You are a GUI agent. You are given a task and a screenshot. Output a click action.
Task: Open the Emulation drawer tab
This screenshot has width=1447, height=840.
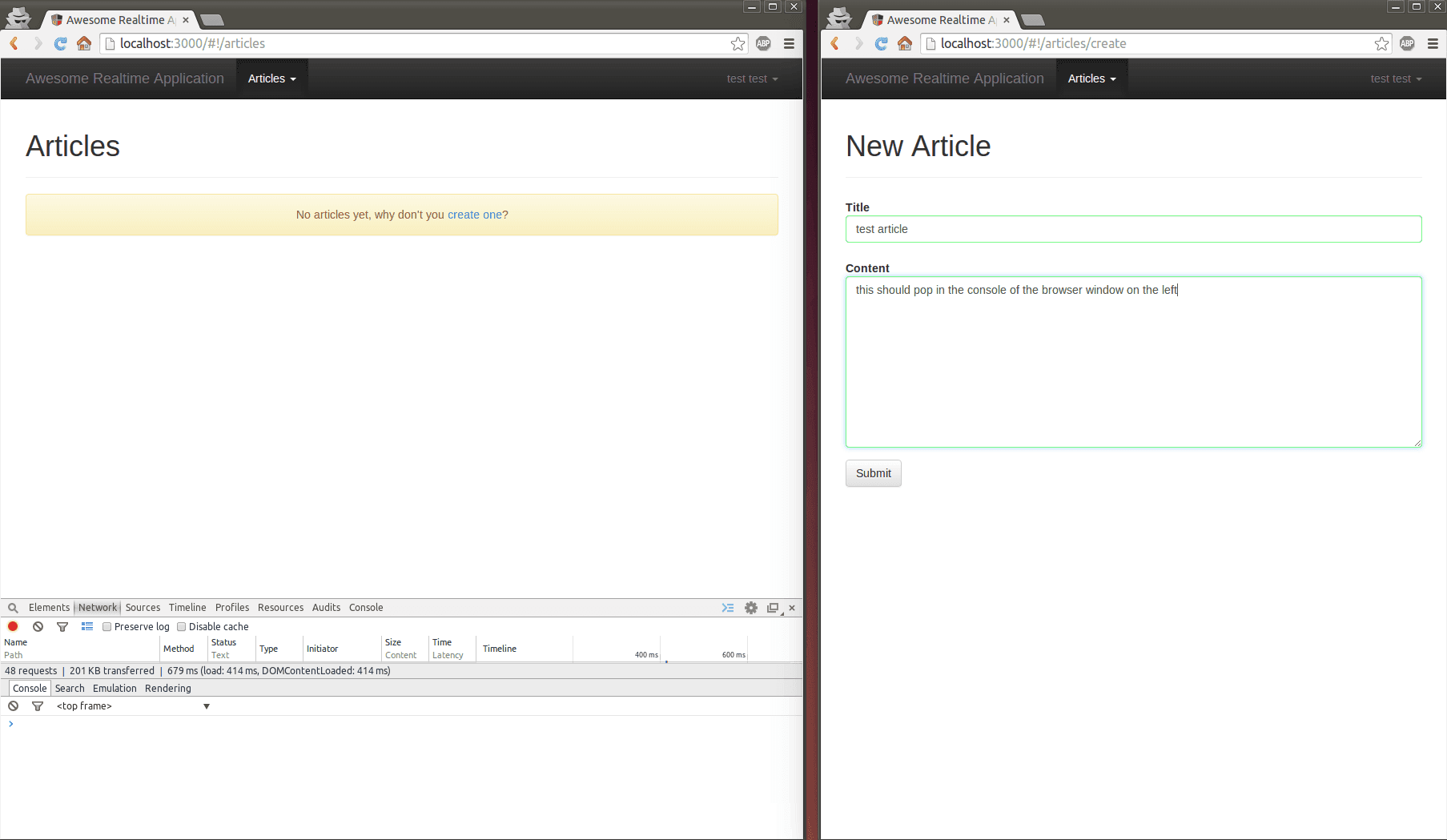point(115,689)
